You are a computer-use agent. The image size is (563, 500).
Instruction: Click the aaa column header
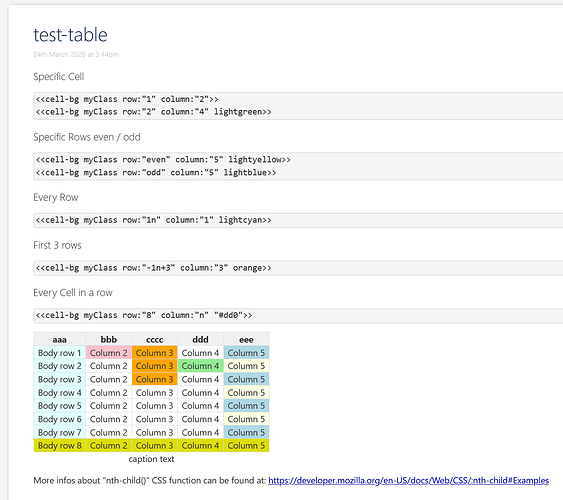60,340
